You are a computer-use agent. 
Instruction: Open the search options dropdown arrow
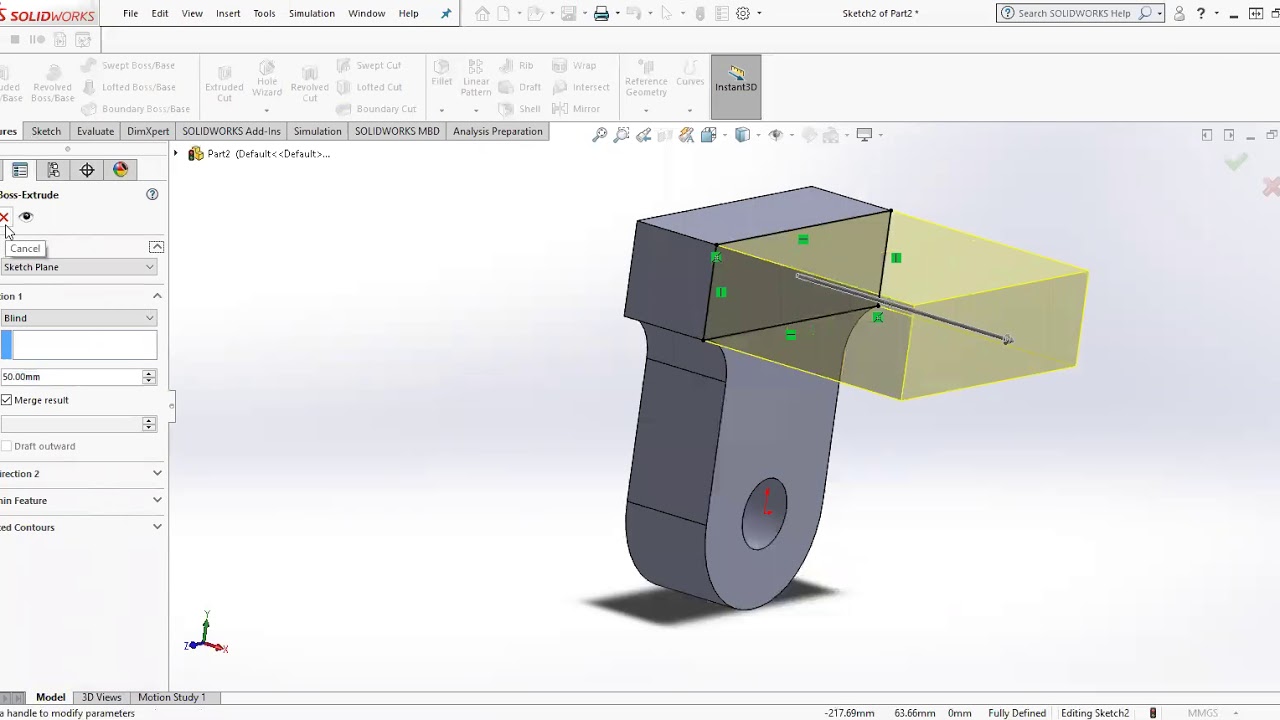(1160, 13)
